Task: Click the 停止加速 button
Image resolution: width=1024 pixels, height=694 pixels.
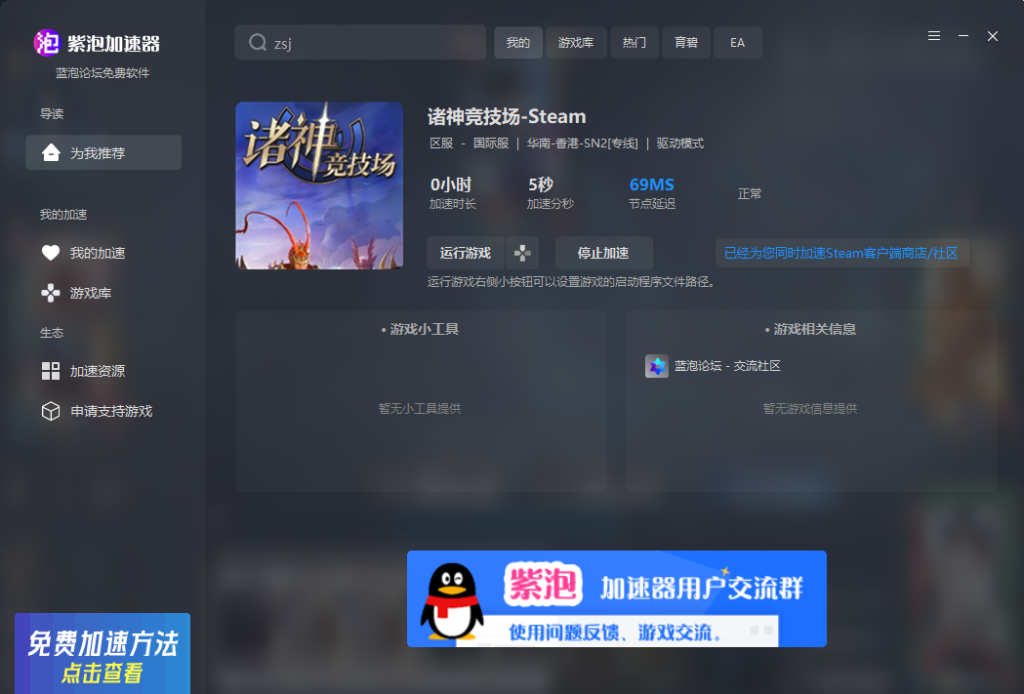Action: (x=603, y=253)
